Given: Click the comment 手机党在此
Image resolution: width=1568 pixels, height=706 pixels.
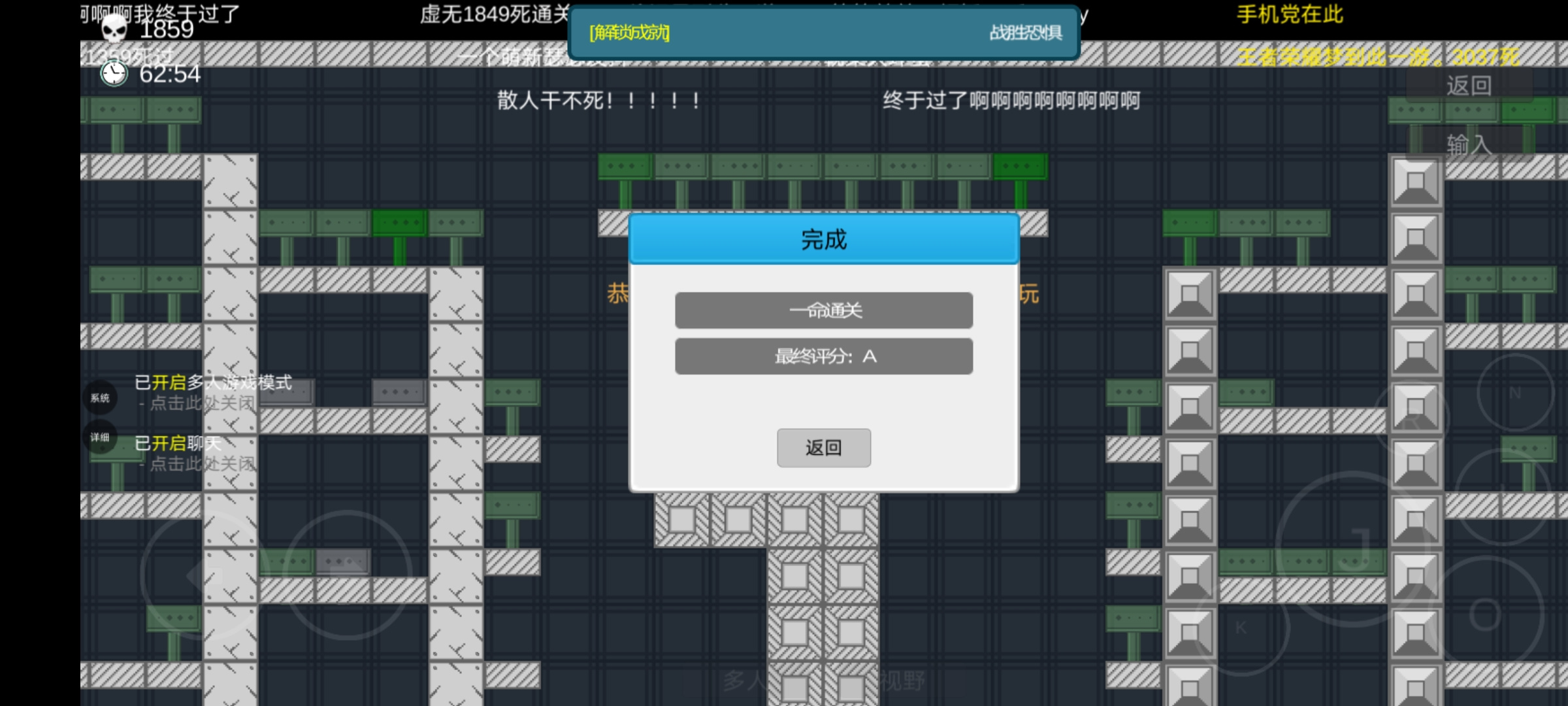Looking at the screenshot, I should 1290,14.
